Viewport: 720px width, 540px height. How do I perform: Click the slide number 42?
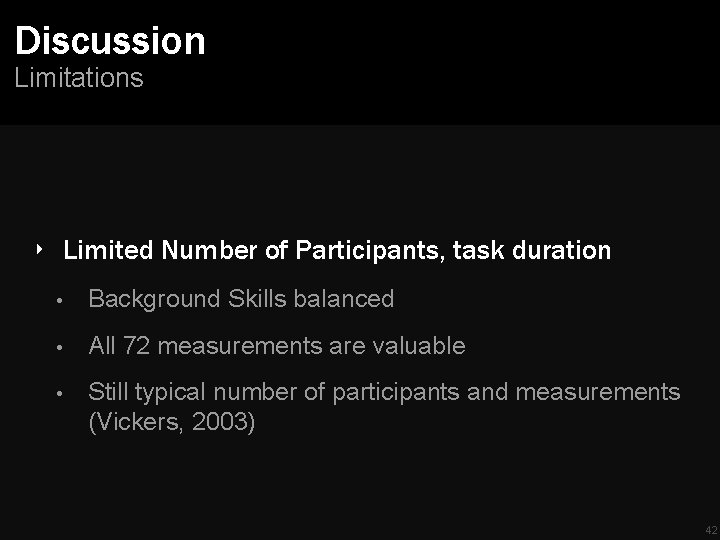click(710, 530)
